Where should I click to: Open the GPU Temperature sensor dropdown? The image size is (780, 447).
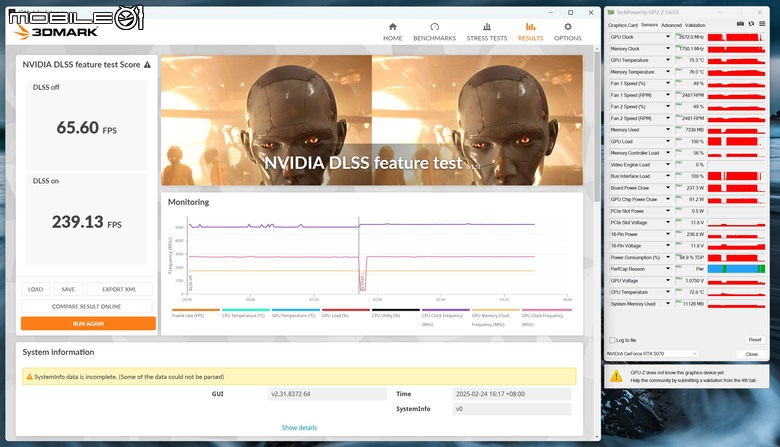point(668,60)
